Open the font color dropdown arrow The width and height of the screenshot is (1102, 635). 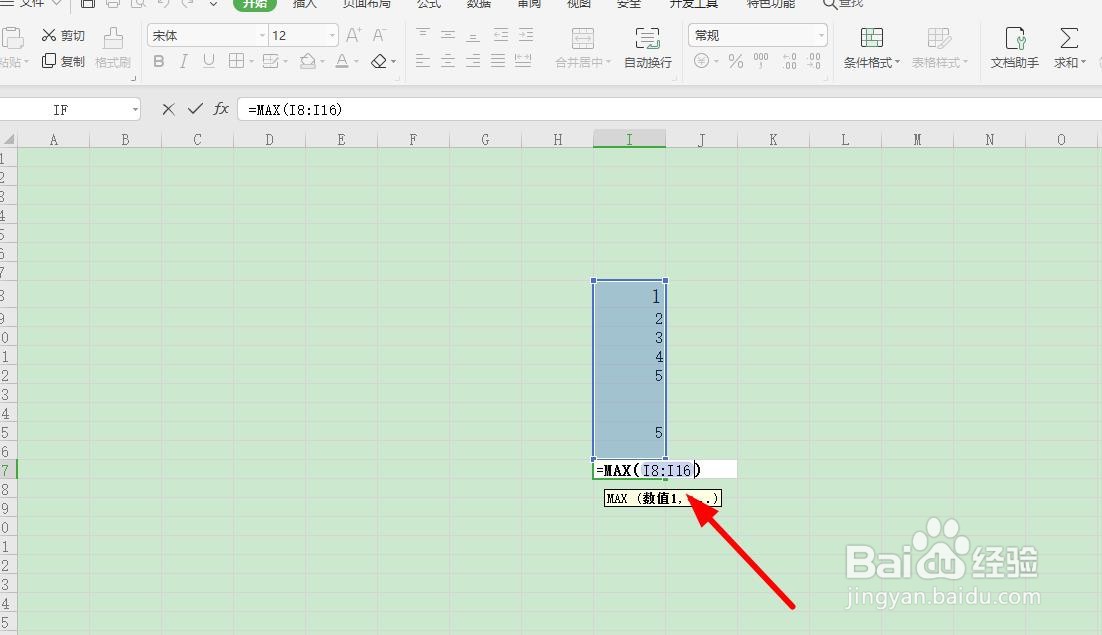(x=356, y=62)
